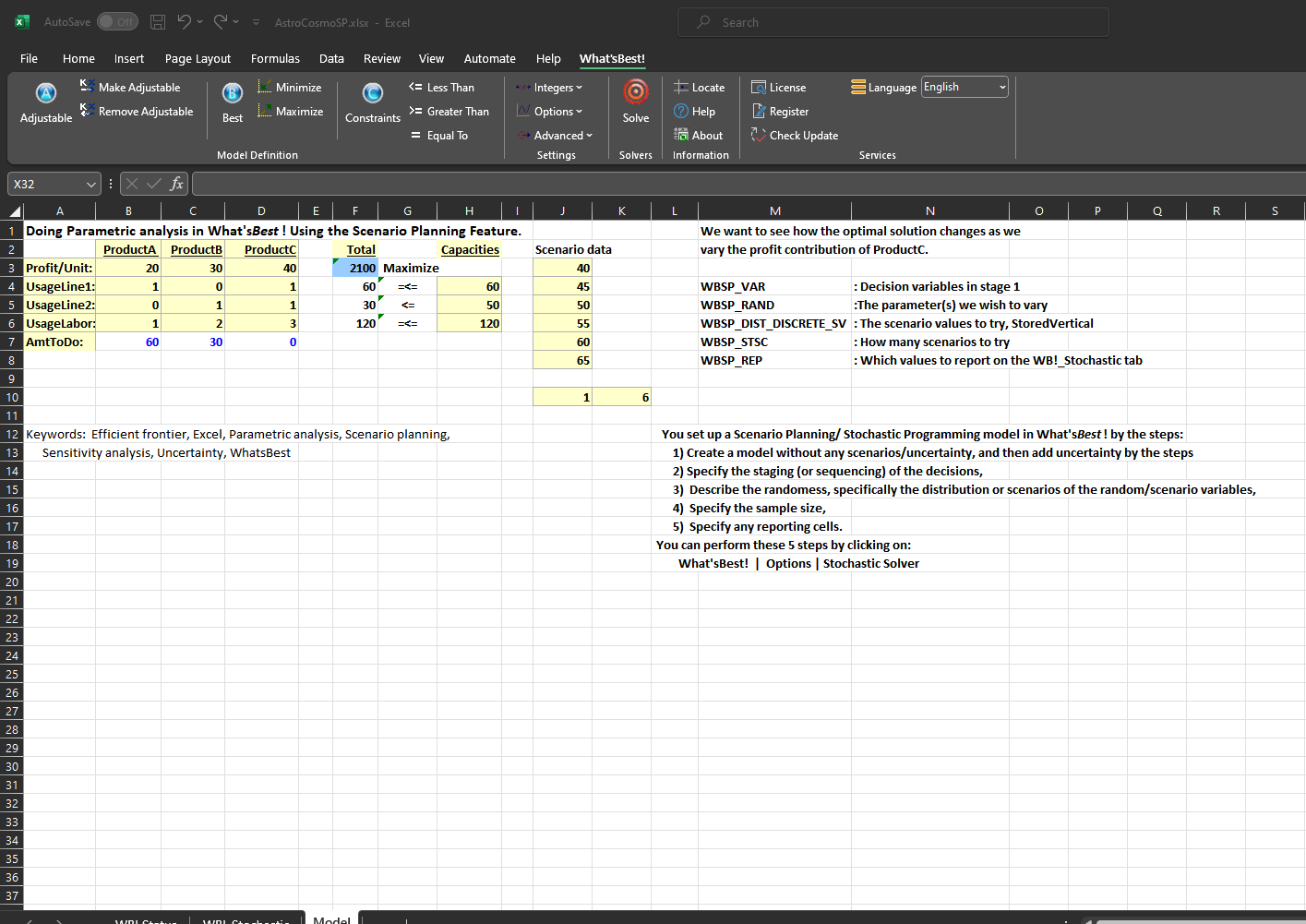The image size is (1306, 924).
Task: Select AmtToDo value 60 cell
Action: click(128, 342)
